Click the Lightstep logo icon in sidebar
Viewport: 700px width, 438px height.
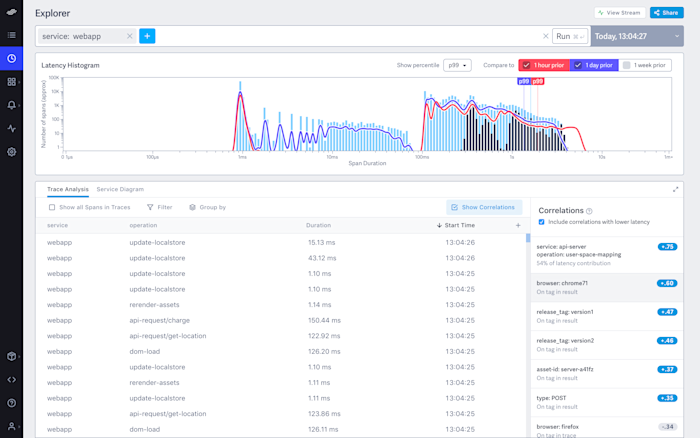coord(12,12)
